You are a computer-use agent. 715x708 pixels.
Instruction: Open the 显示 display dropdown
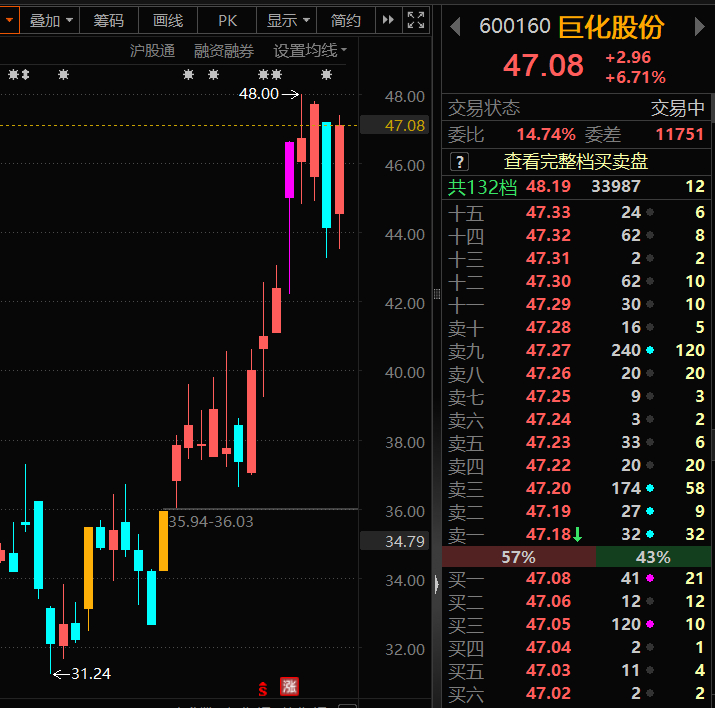pos(287,21)
